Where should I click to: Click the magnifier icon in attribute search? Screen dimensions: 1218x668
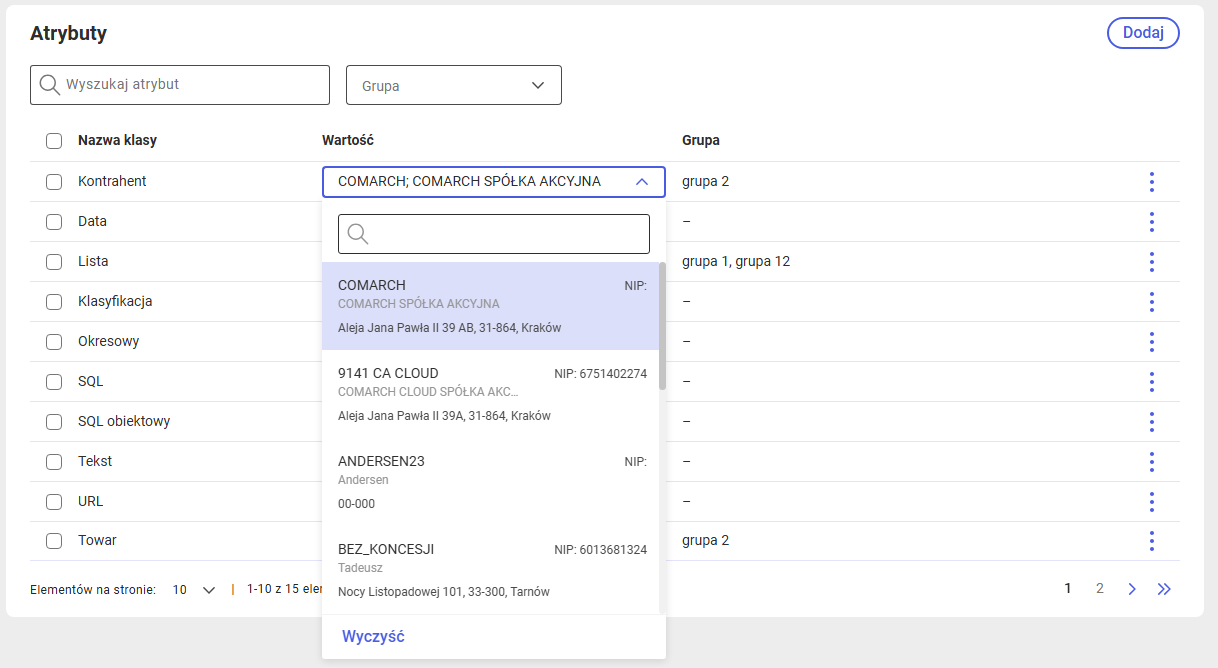point(49,85)
